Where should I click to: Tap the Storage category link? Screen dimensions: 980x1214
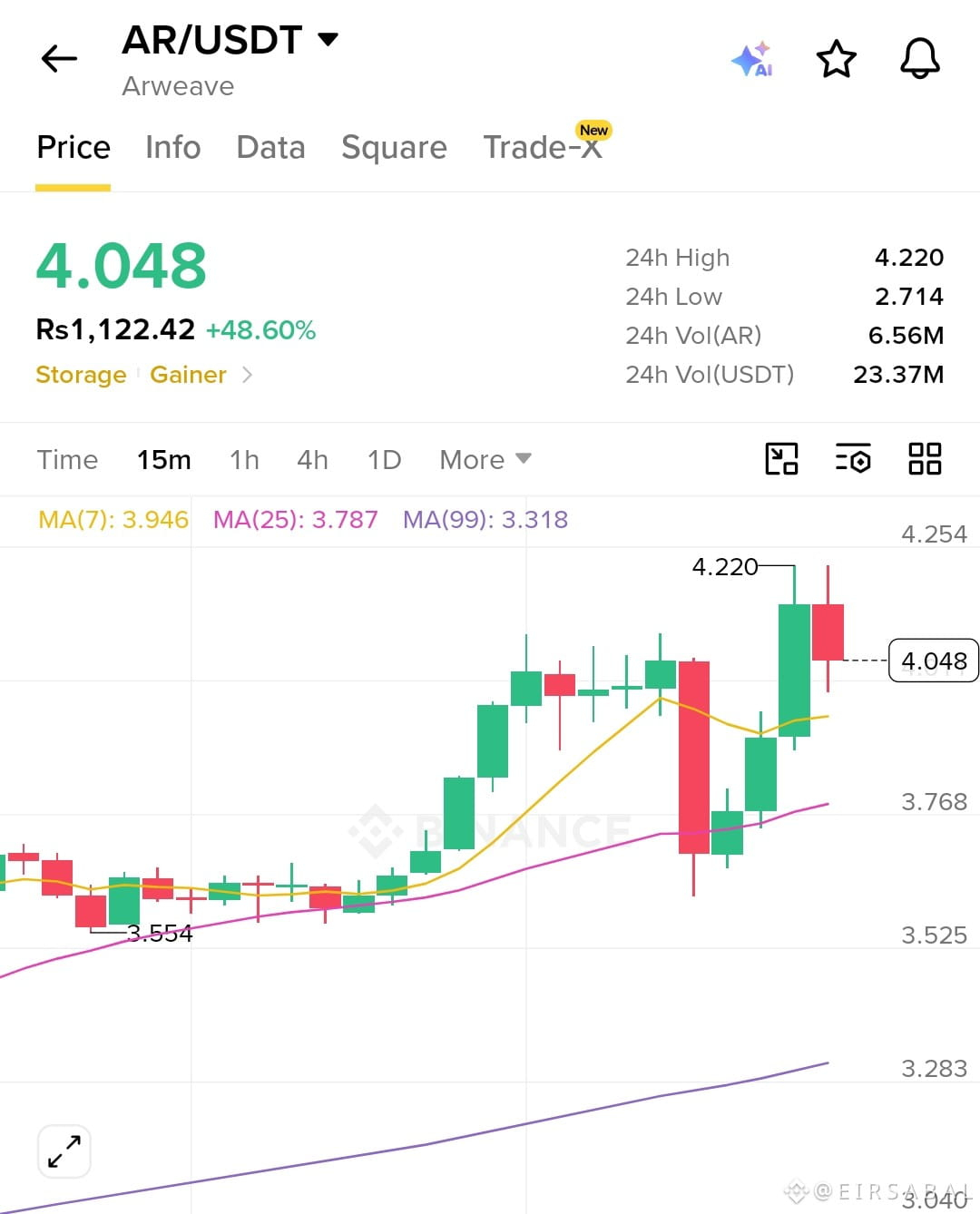pyautogui.click(x=81, y=375)
